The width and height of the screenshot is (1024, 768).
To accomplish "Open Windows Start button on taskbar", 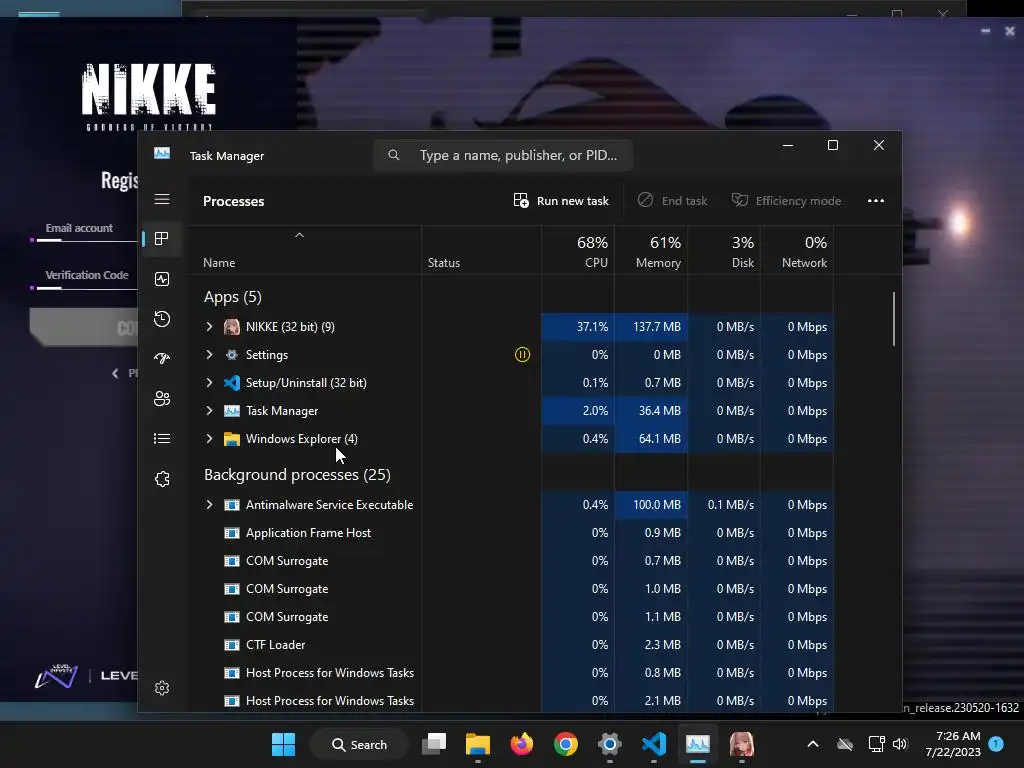I will click(283, 744).
